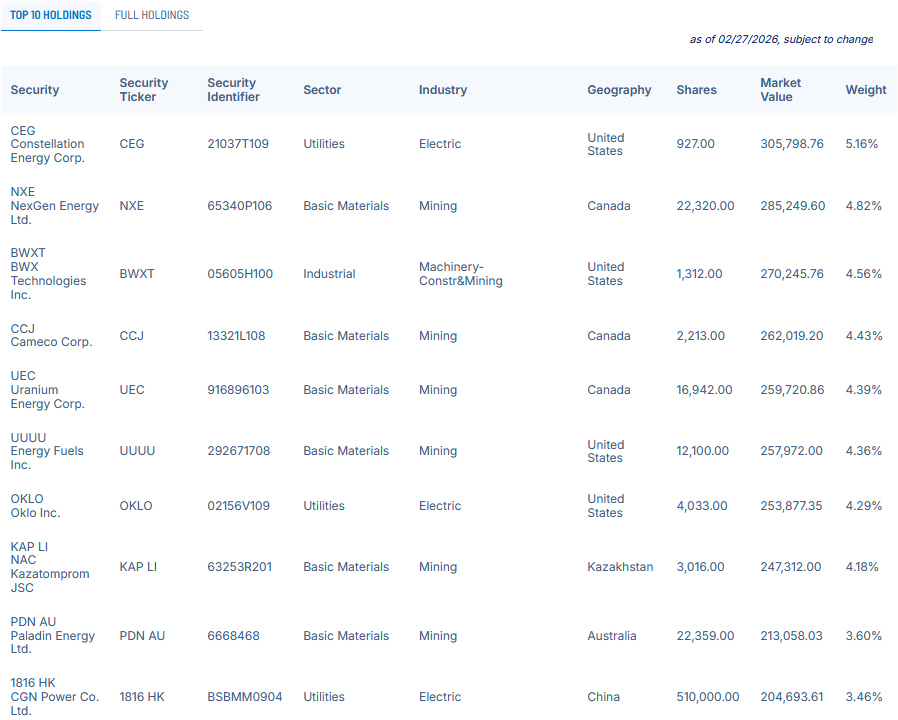Viewport: 898px width, 720px height.
Task: Select the Constellation Energy Corp. security name
Action: (x=48, y=151)
